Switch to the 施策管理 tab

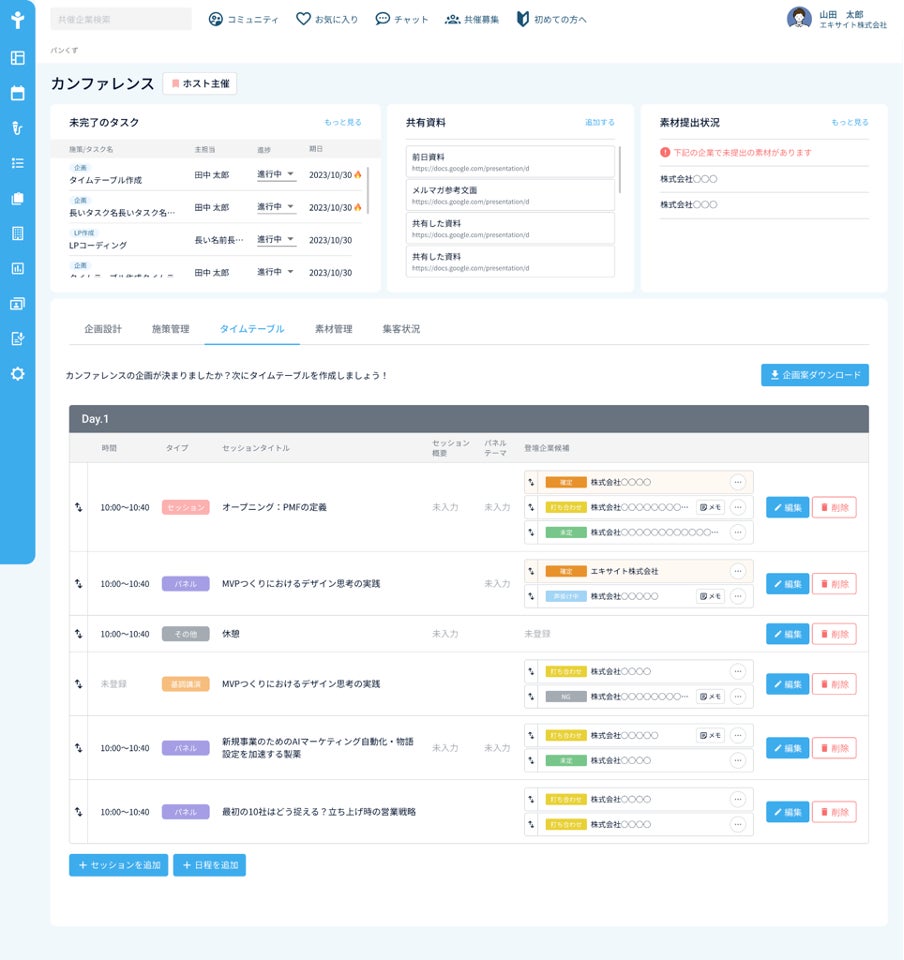[170, 329]
